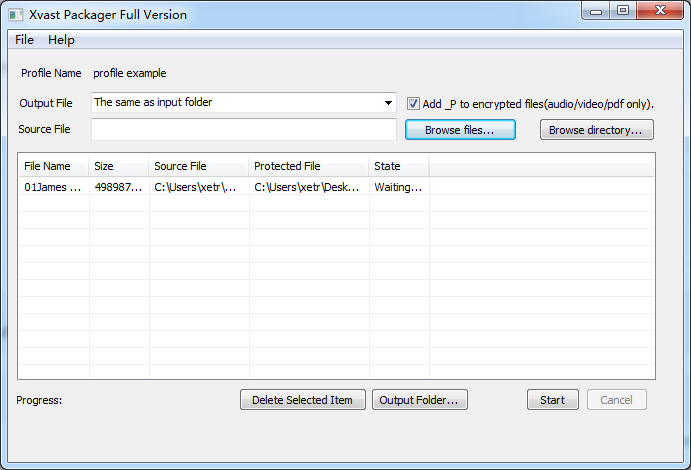Maximize the Xvast Packager window
The width and height of the screenshot is (691, 470).
click(623, 11)
